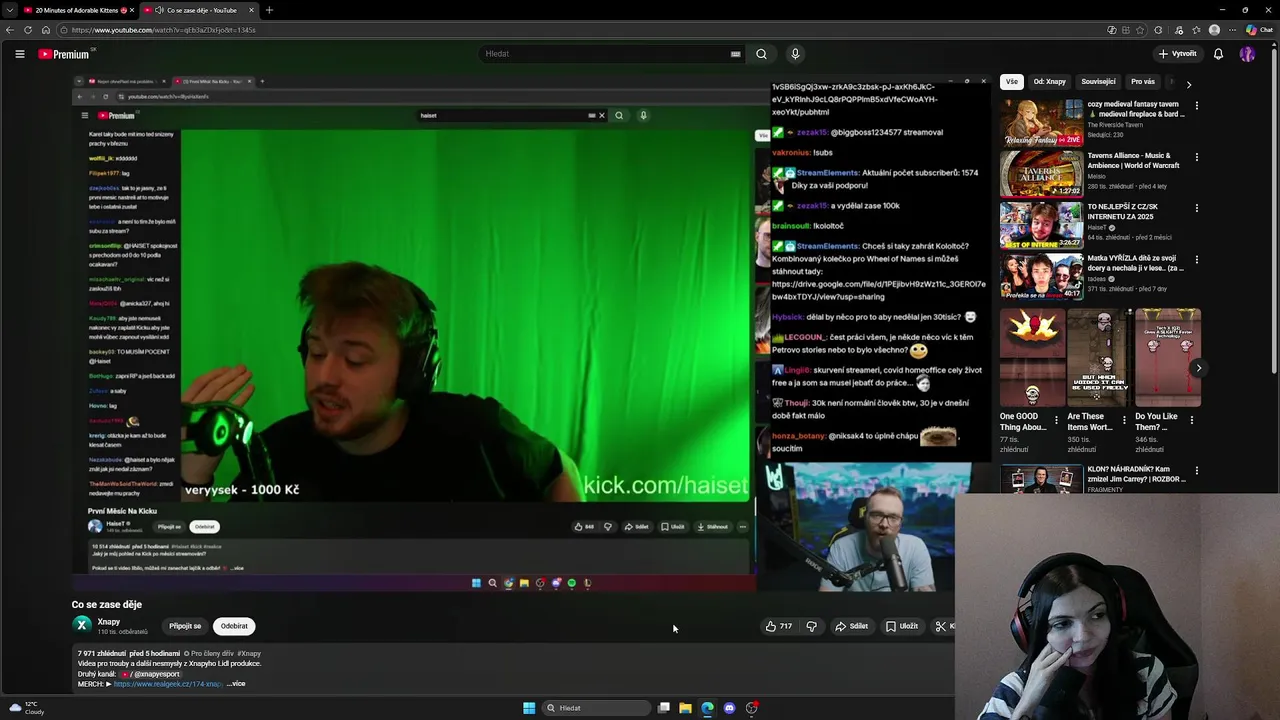Screen dimensions: 1280x720
Task: Open options menu for cozy medieval tavern video
Action: [1196, 105]
